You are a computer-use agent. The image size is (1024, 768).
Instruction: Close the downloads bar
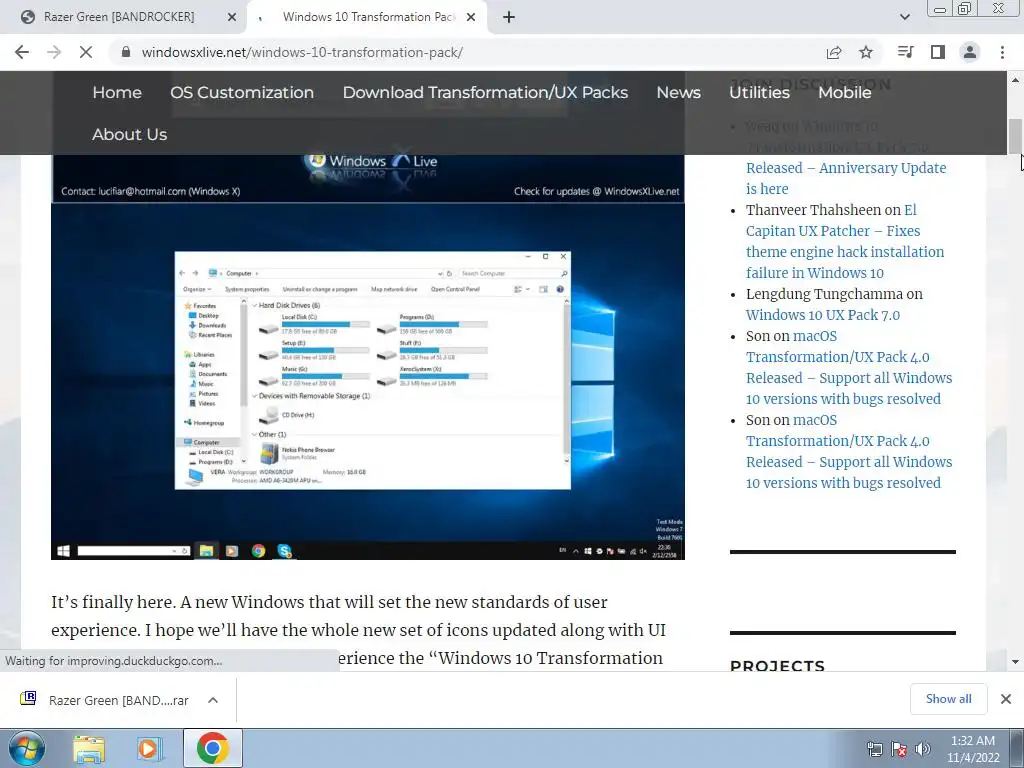(x=1006, y=699)
